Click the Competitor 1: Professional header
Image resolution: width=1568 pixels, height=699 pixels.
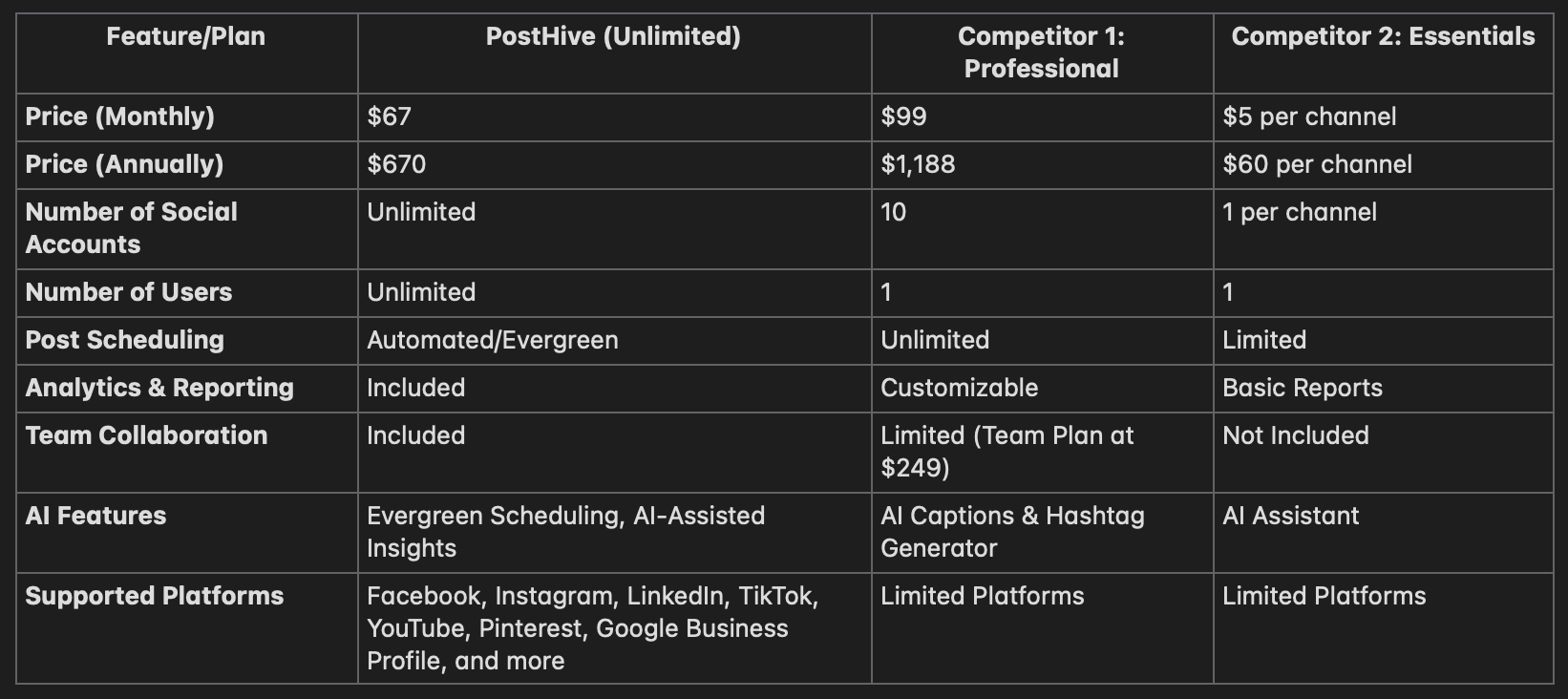tap(1042, 53)
